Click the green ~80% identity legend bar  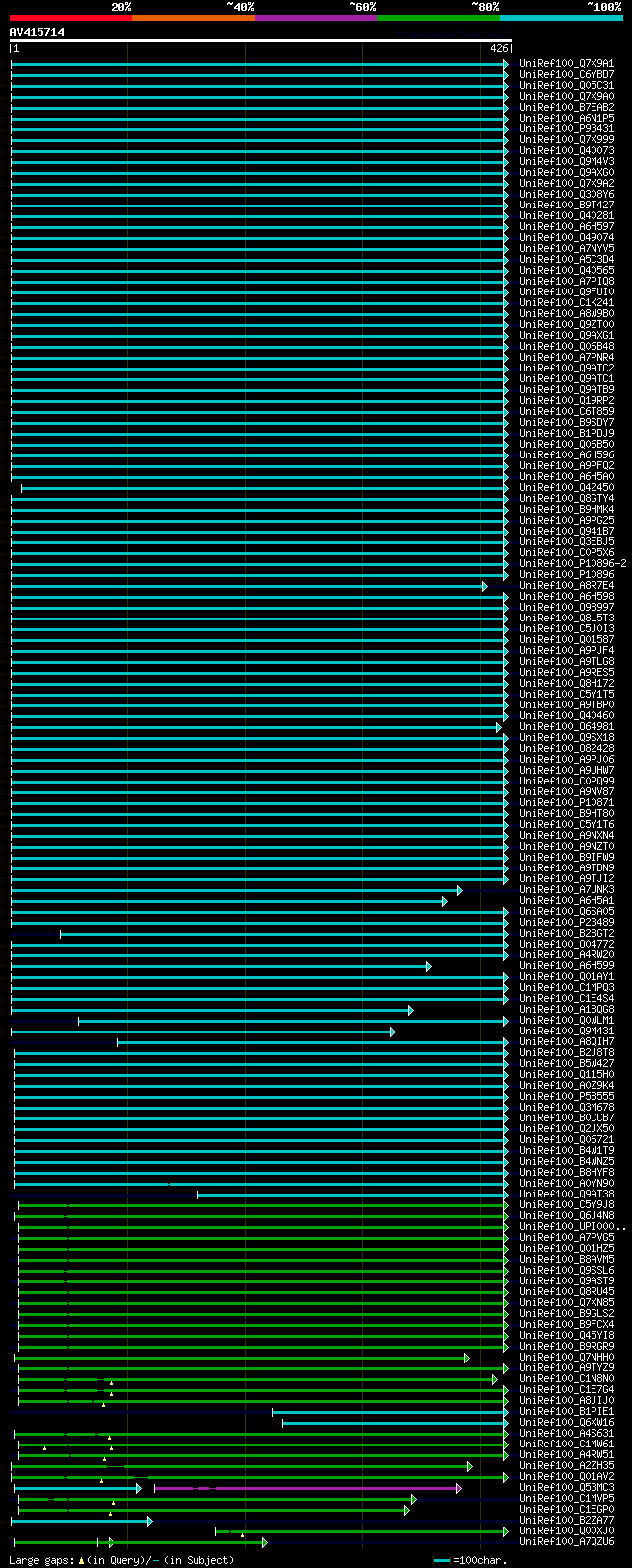[438, 18]
